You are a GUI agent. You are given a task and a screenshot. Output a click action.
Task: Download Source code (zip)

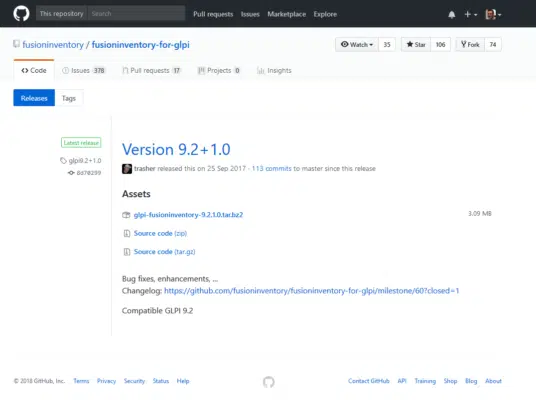(x=160, y=233)
